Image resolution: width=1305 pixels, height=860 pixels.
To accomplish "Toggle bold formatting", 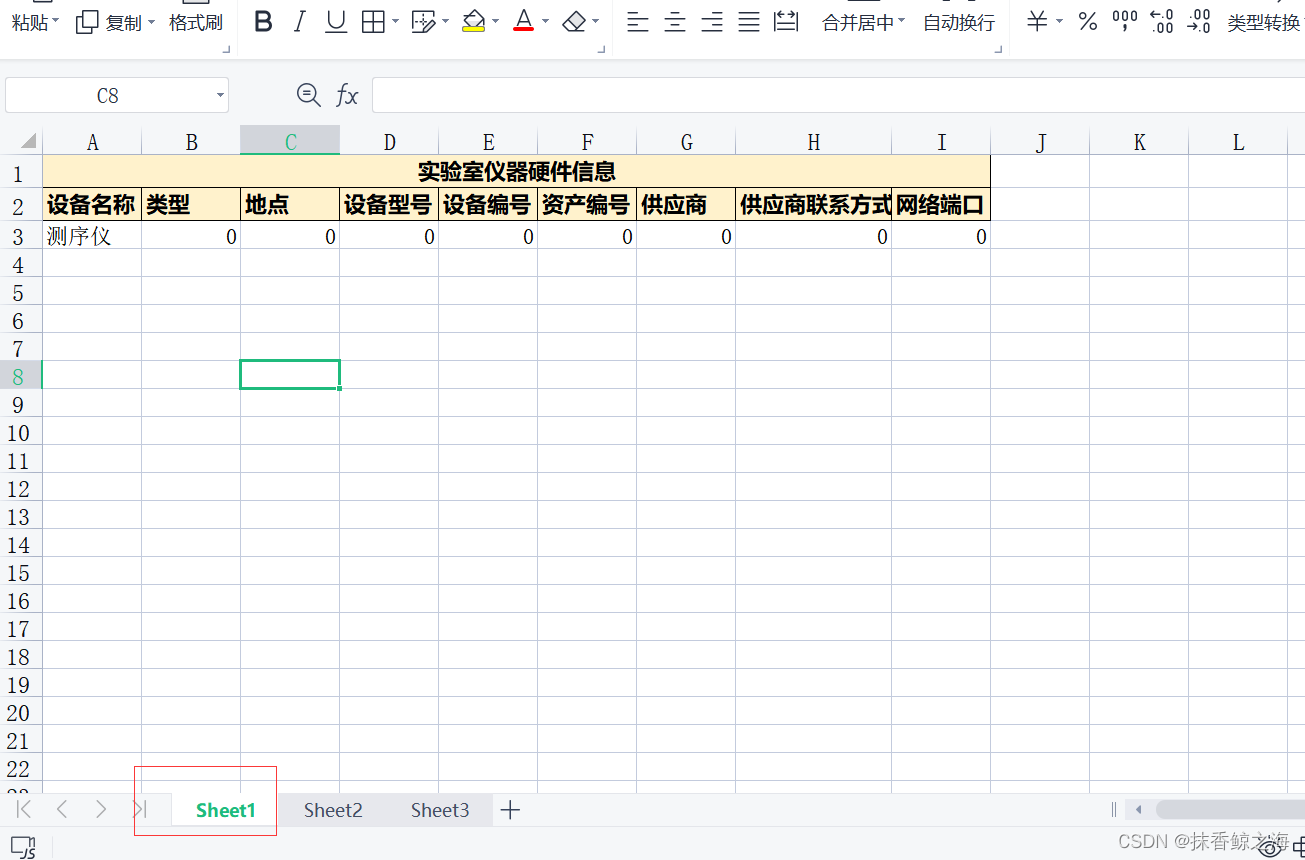I will (263, 22).
